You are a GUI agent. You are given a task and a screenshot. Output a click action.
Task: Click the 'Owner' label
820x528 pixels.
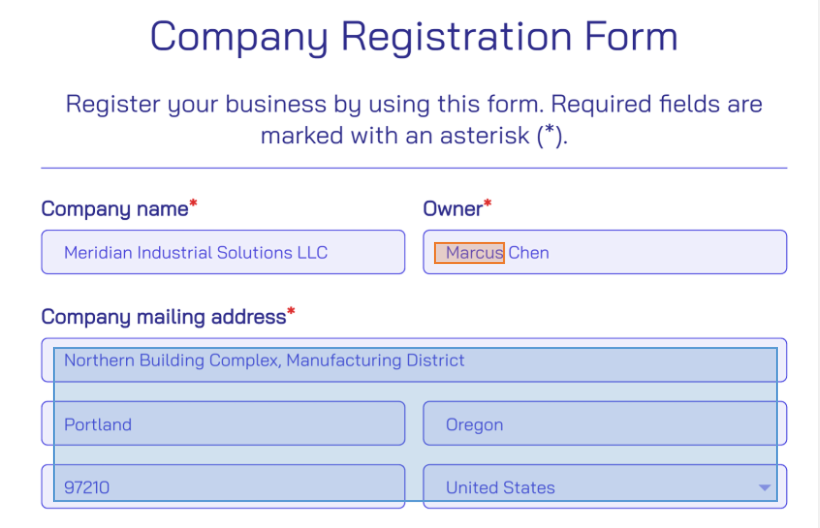pos(452,209)
